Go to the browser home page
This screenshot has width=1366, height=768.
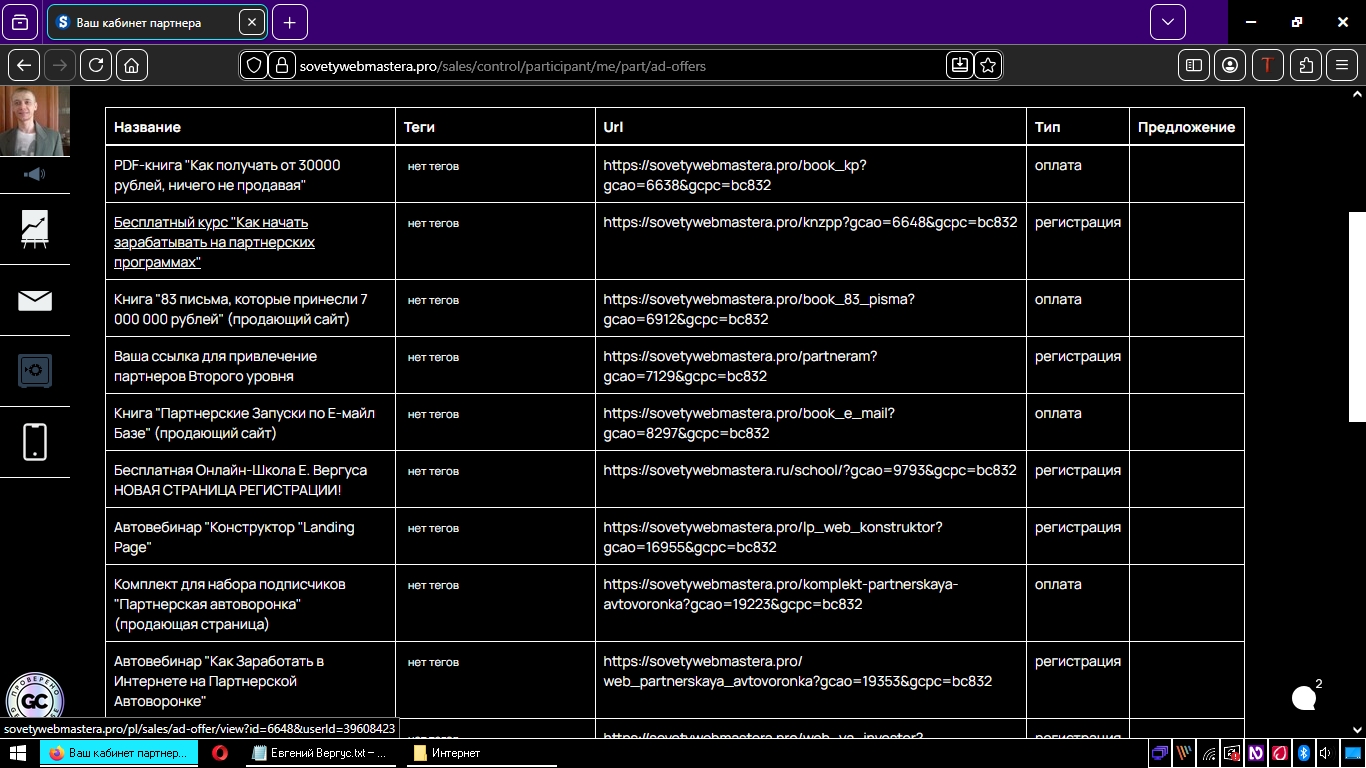tap(132, 65)
